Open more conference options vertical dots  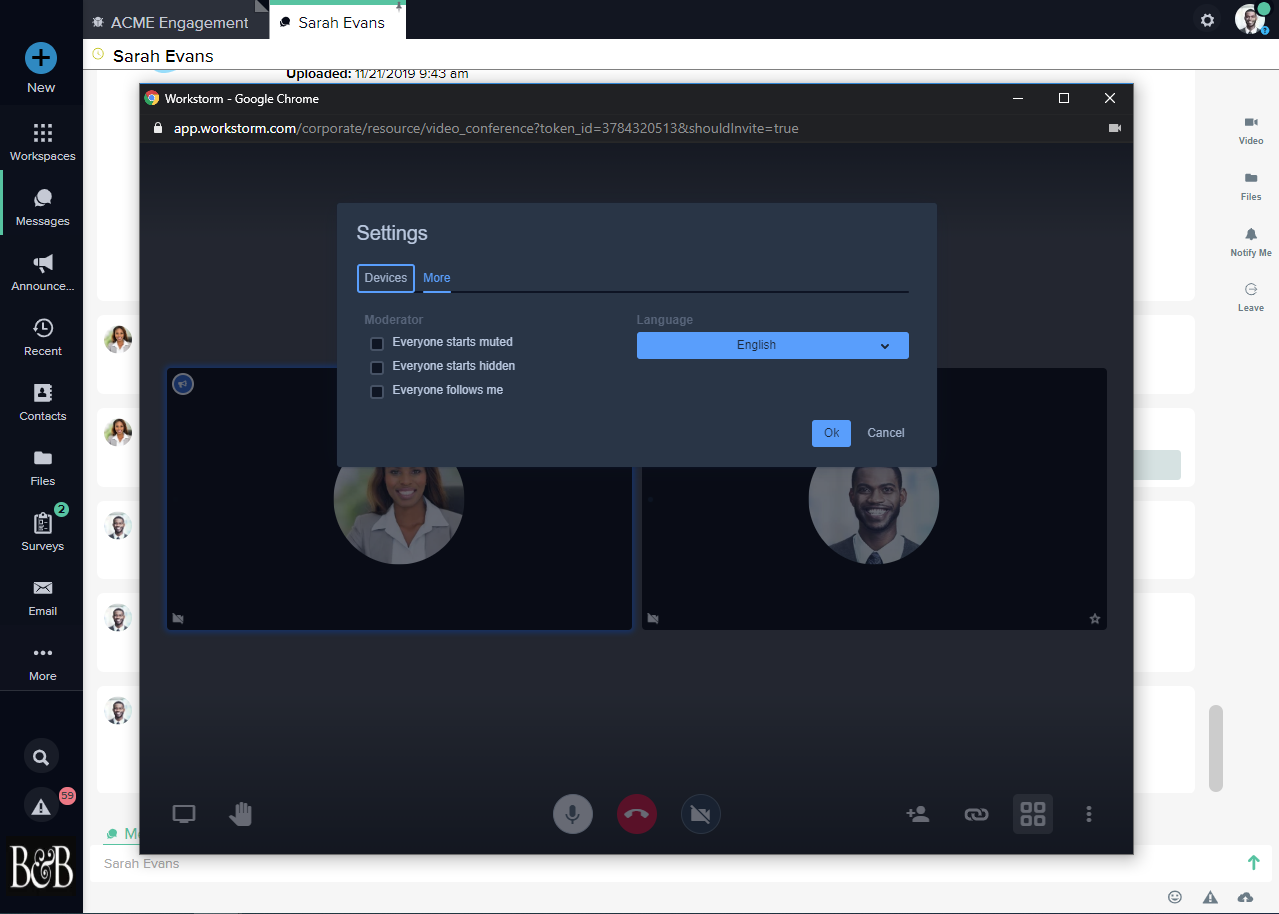pyautogui.click(x=1089, y=814)
